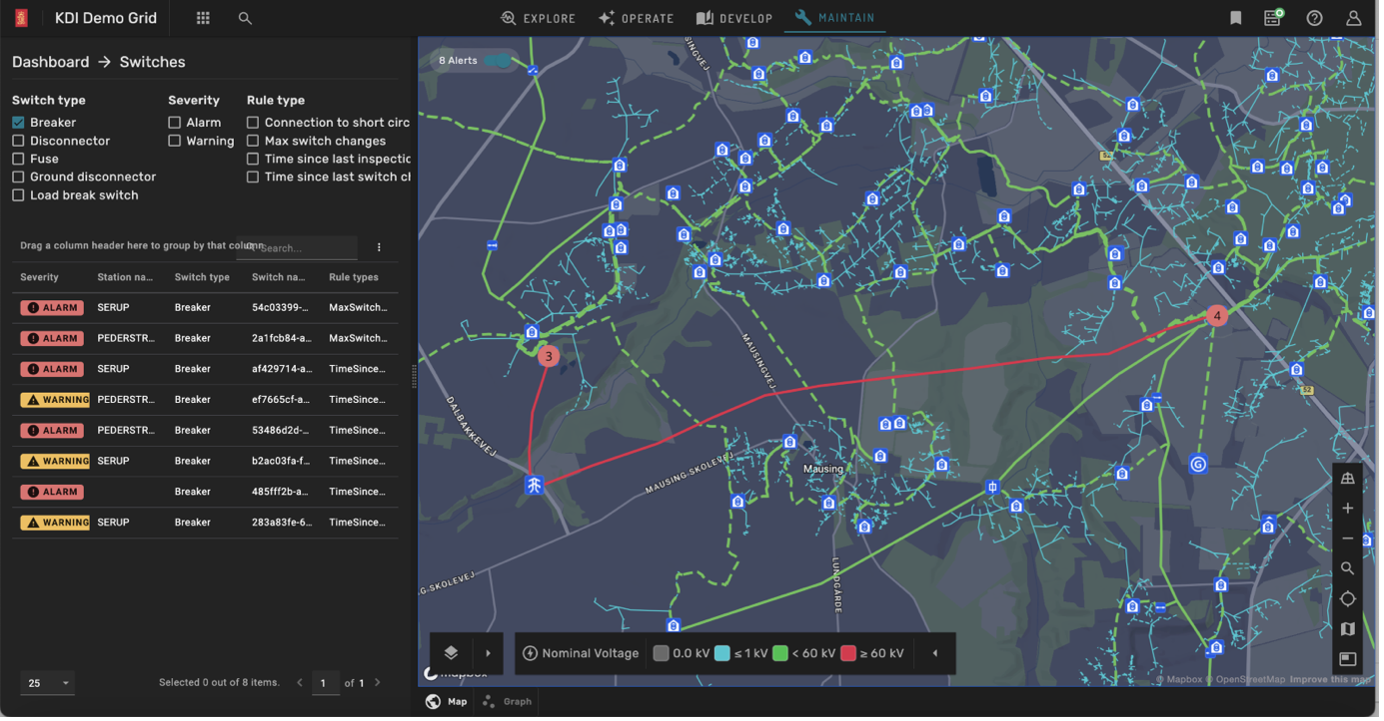
Task: Select row with switch 485fff2b
Action: [206, 493]
